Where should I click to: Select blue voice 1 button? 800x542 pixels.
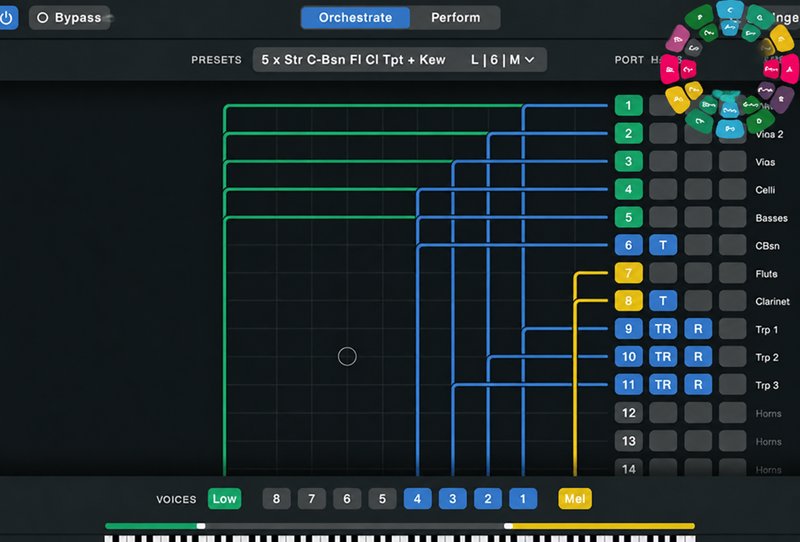coord(523,499)
